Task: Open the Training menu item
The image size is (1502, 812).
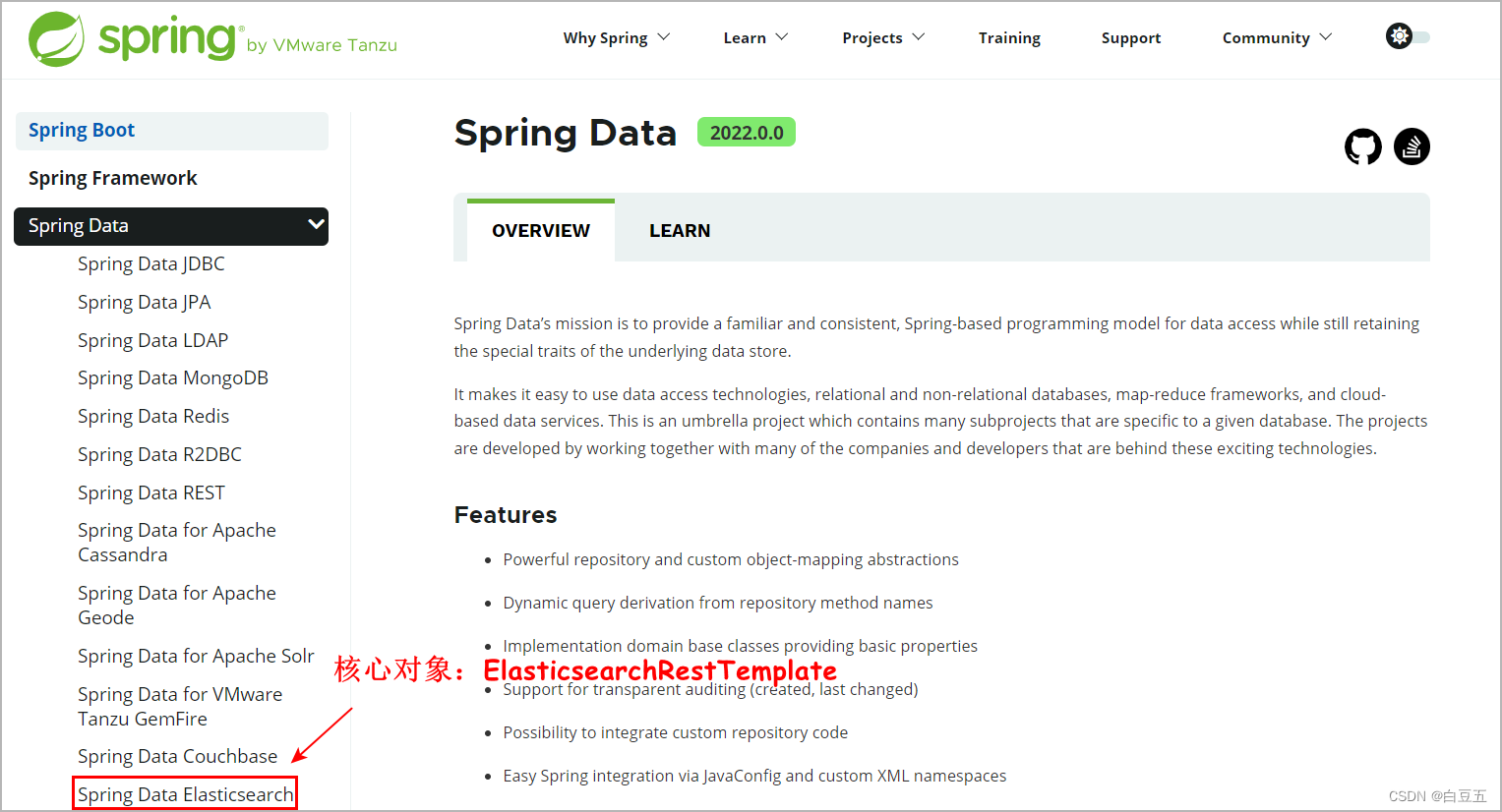Action: (x=1009, y=37)
